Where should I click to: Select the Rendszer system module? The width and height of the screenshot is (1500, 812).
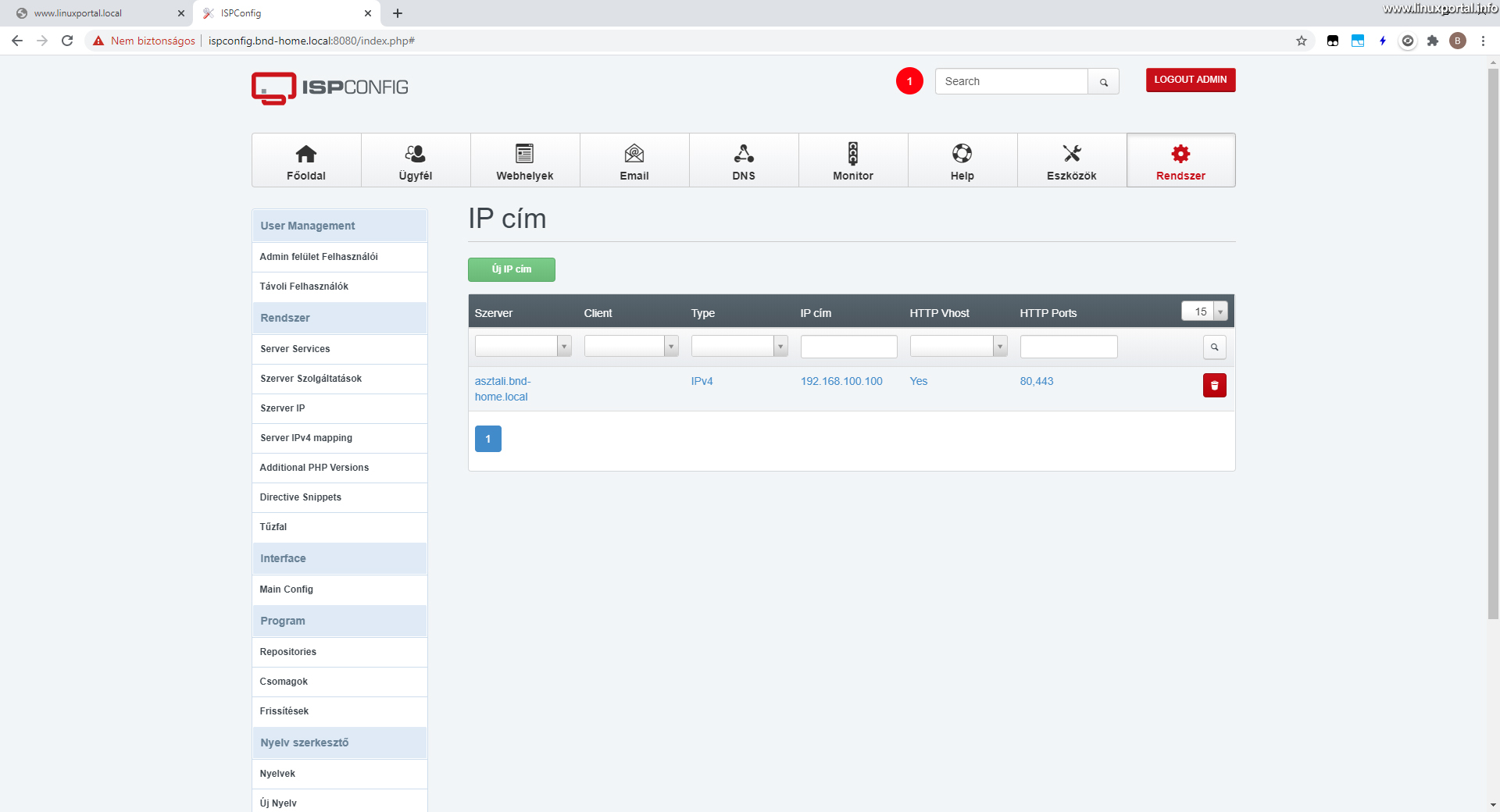pyautogui.click(x=1181, y=161)
